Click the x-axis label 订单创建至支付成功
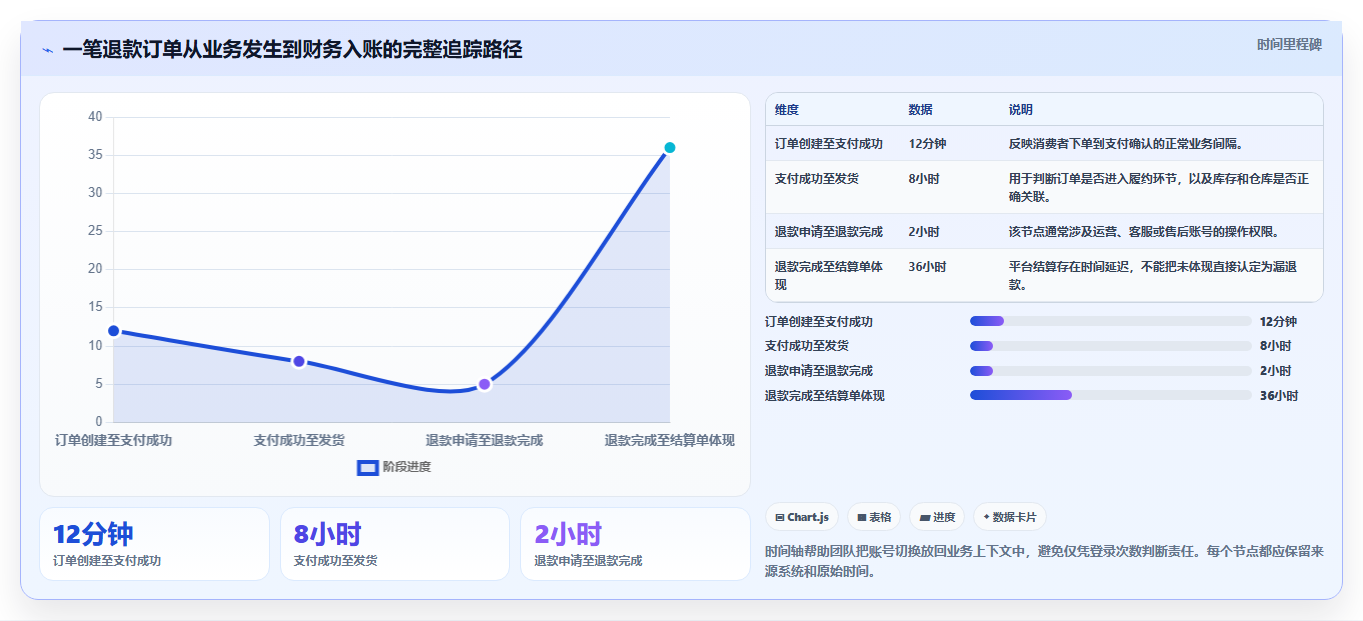Viewport: 1363px width, 621px height. click(113, 441)
